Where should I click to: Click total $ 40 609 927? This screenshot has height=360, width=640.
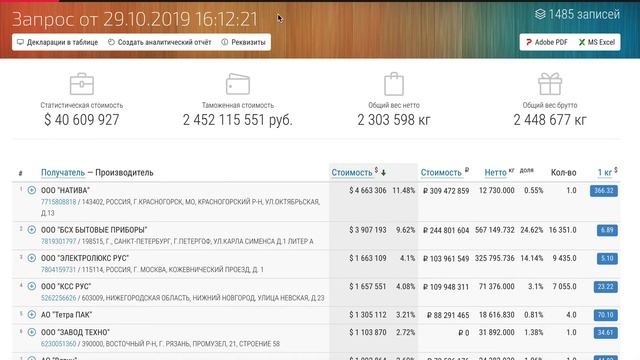[82, 120]
